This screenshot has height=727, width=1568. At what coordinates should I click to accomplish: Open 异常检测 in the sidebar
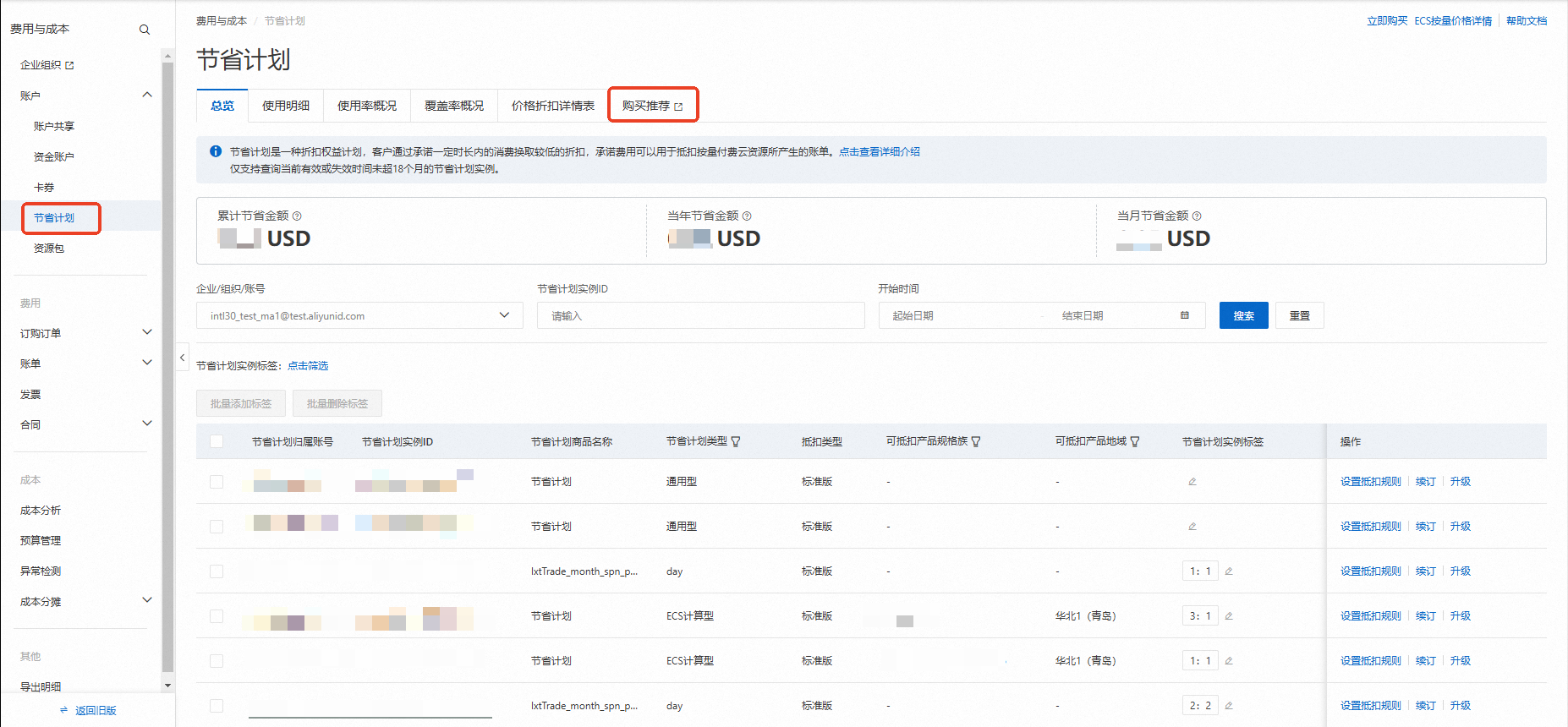[x=41, y=571]
